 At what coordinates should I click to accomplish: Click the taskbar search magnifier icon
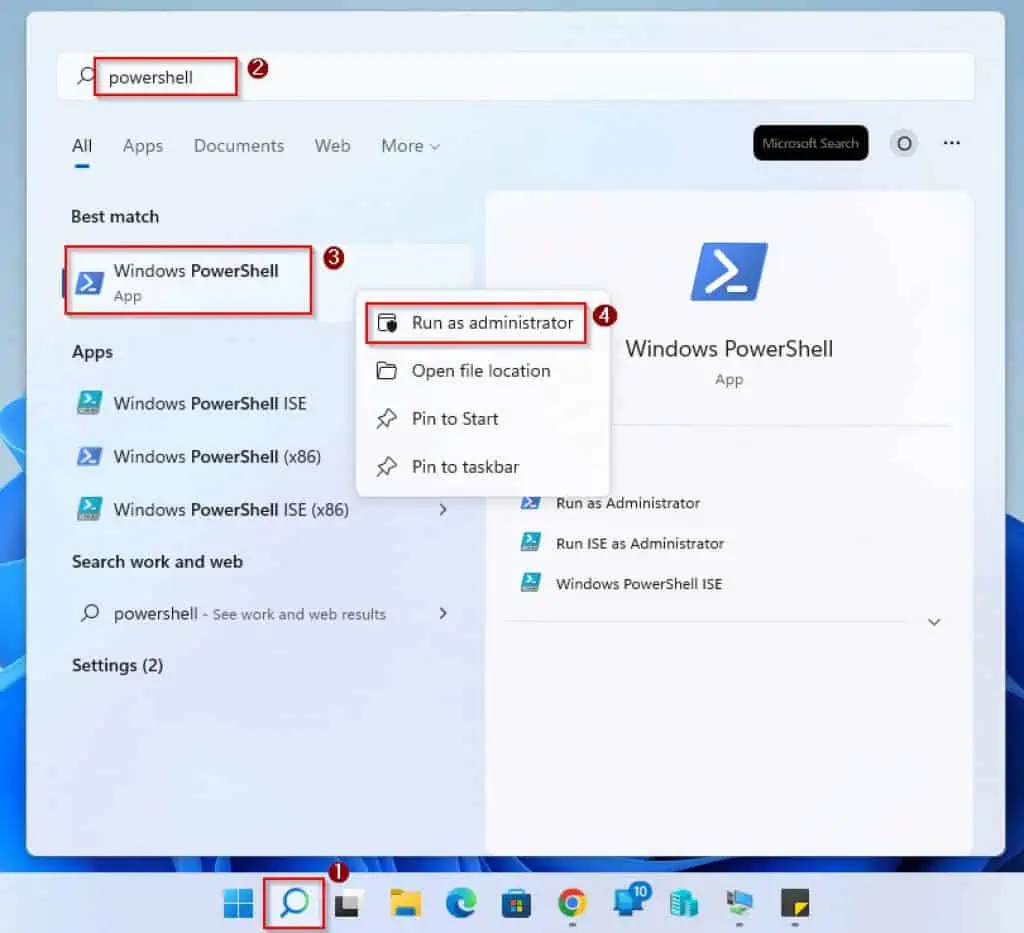coord(294,903)
